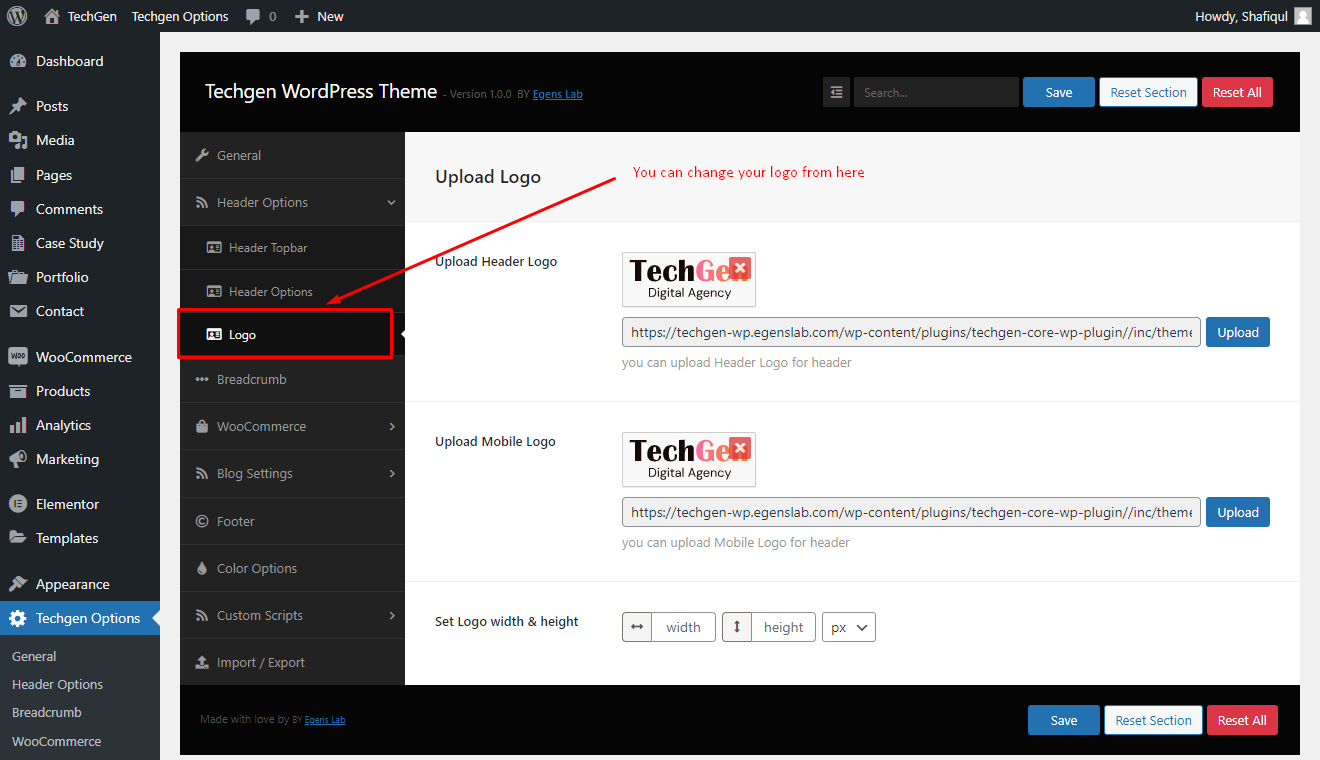Open Templates in the sidebar
This screenshot has height=760, width=1320.
point(80,538)
